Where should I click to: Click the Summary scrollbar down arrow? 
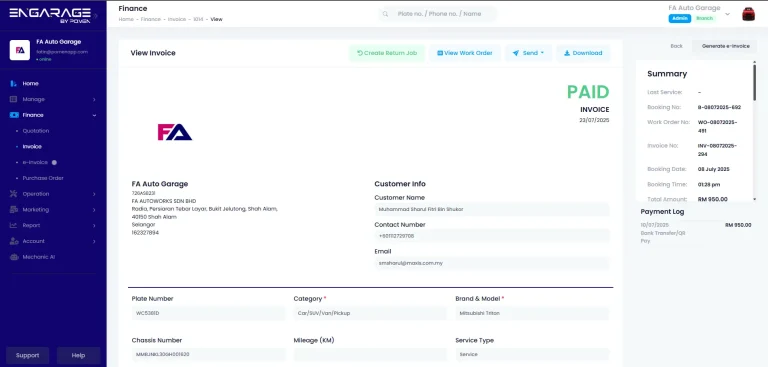(754, 199)
